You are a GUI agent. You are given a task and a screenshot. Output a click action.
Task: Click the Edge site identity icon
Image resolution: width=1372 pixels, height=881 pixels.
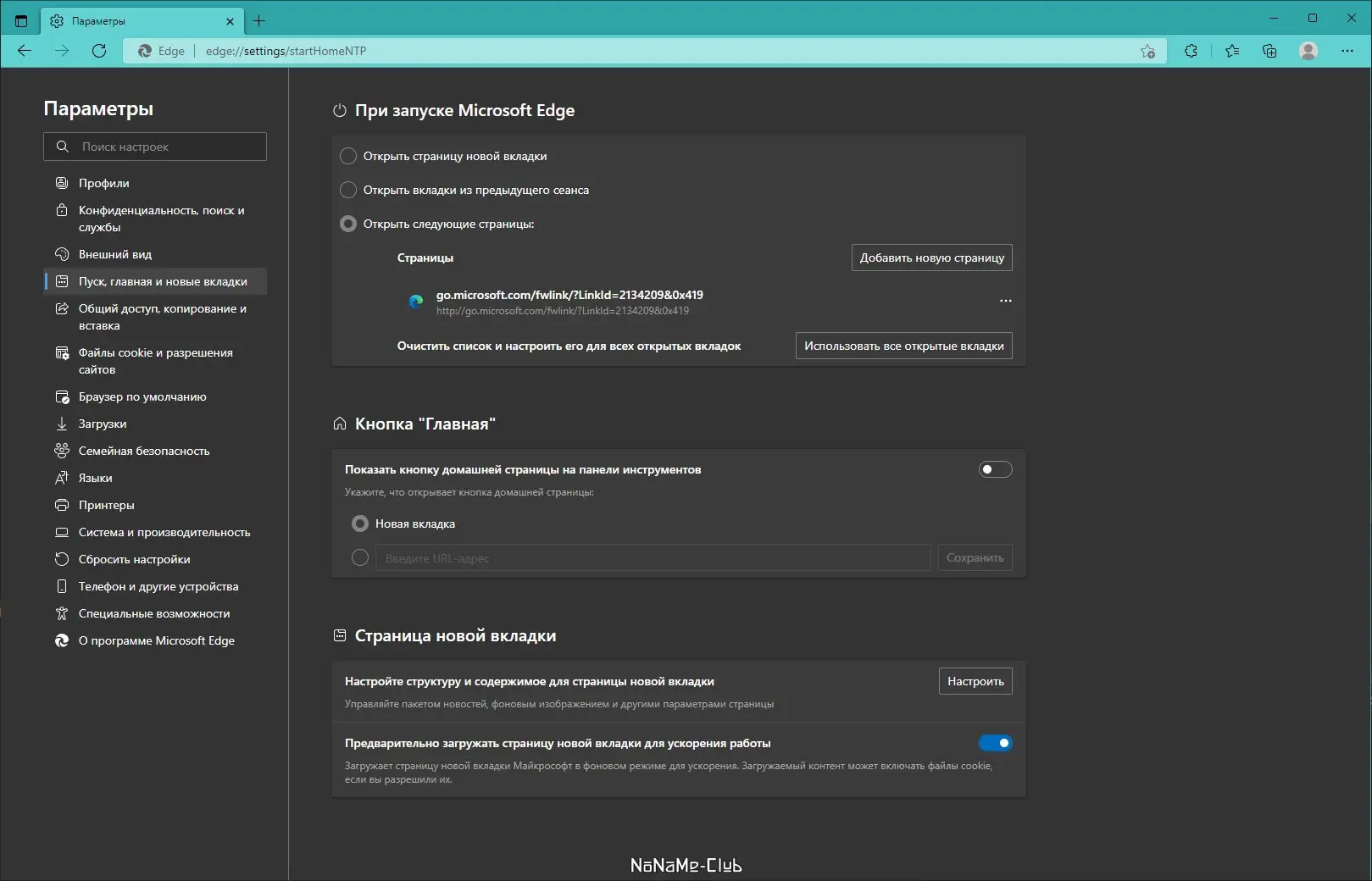click(x=145, y=51)
